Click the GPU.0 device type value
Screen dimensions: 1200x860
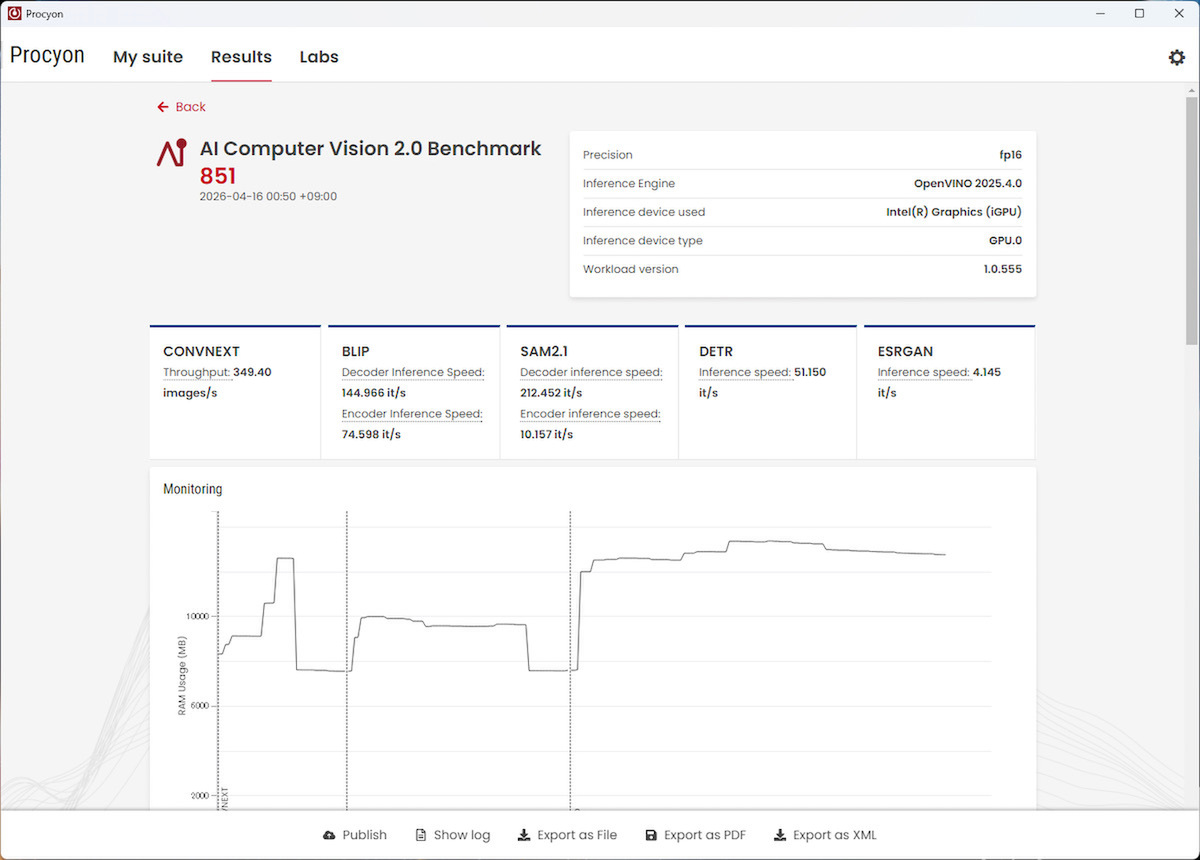[x=1005, y=240]
